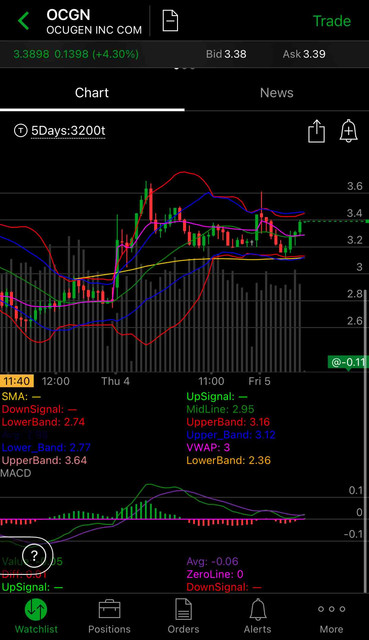Tap the VWAP: 3 indicator value

208,447
